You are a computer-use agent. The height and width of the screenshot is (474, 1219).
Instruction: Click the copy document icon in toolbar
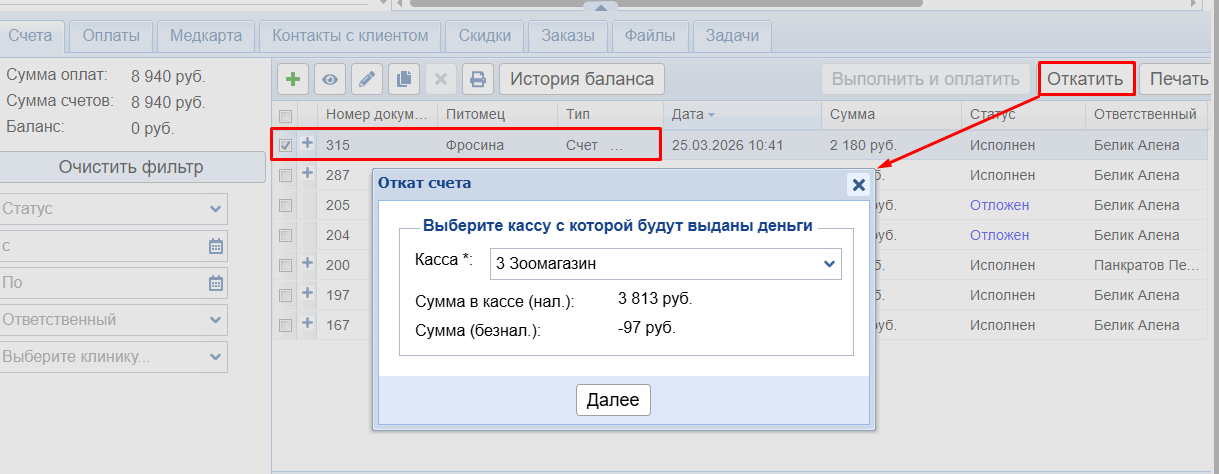pos(404,79)
